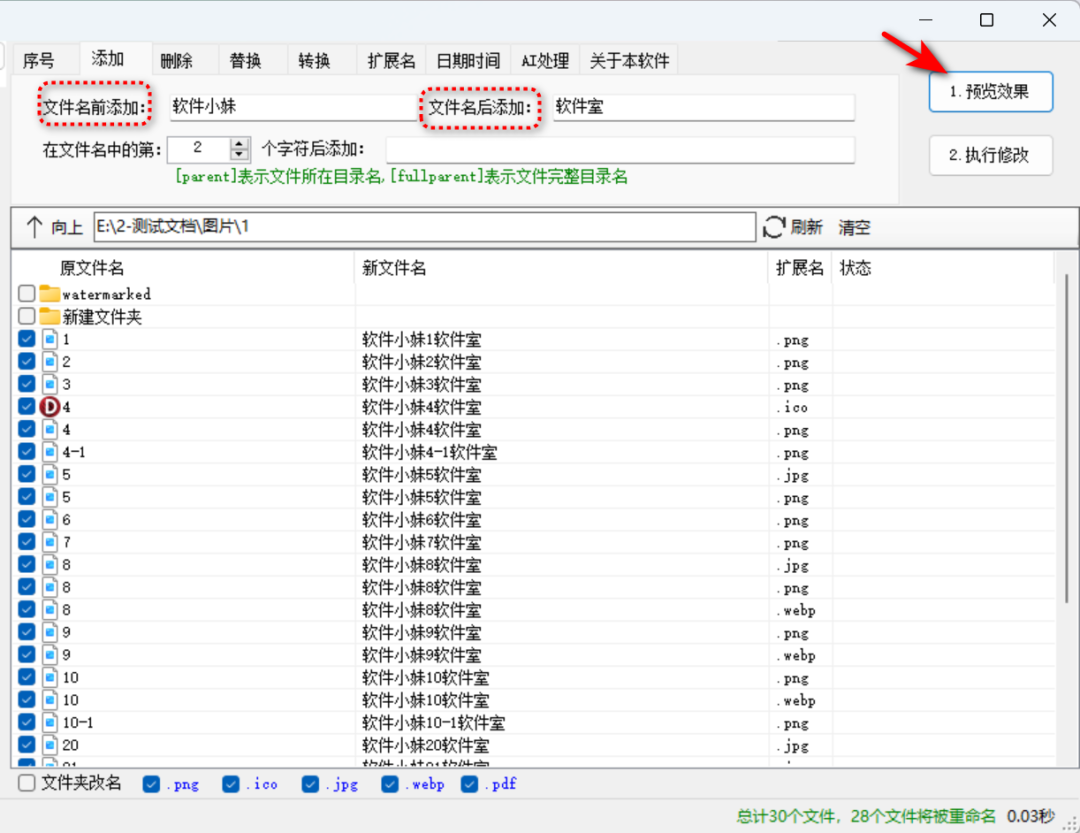Click the 2.执行修改 execute button
Image resolution: width=1080 pixels, height=833 pixels.
click(x=990, y=155)
